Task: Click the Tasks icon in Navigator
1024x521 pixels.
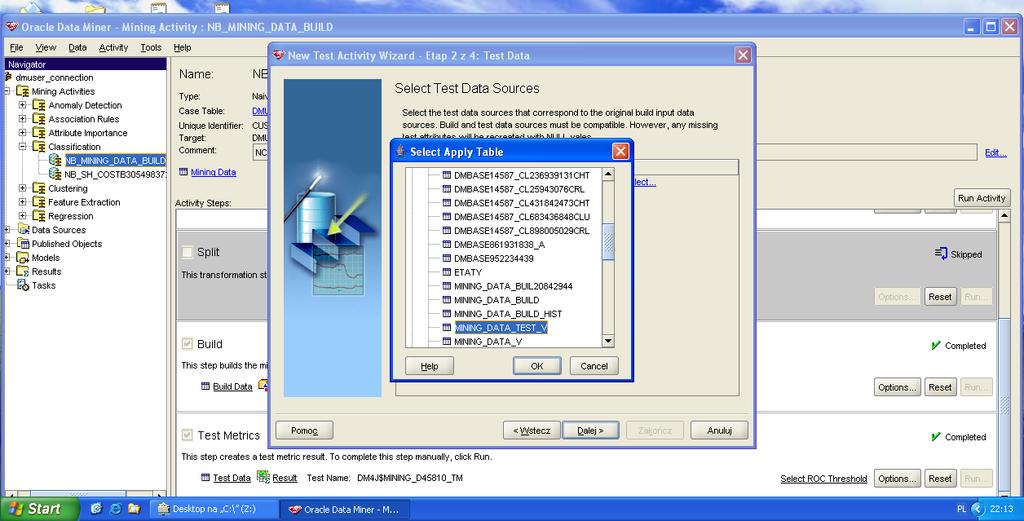Action: pyautogui.click(x=23, y=285)
